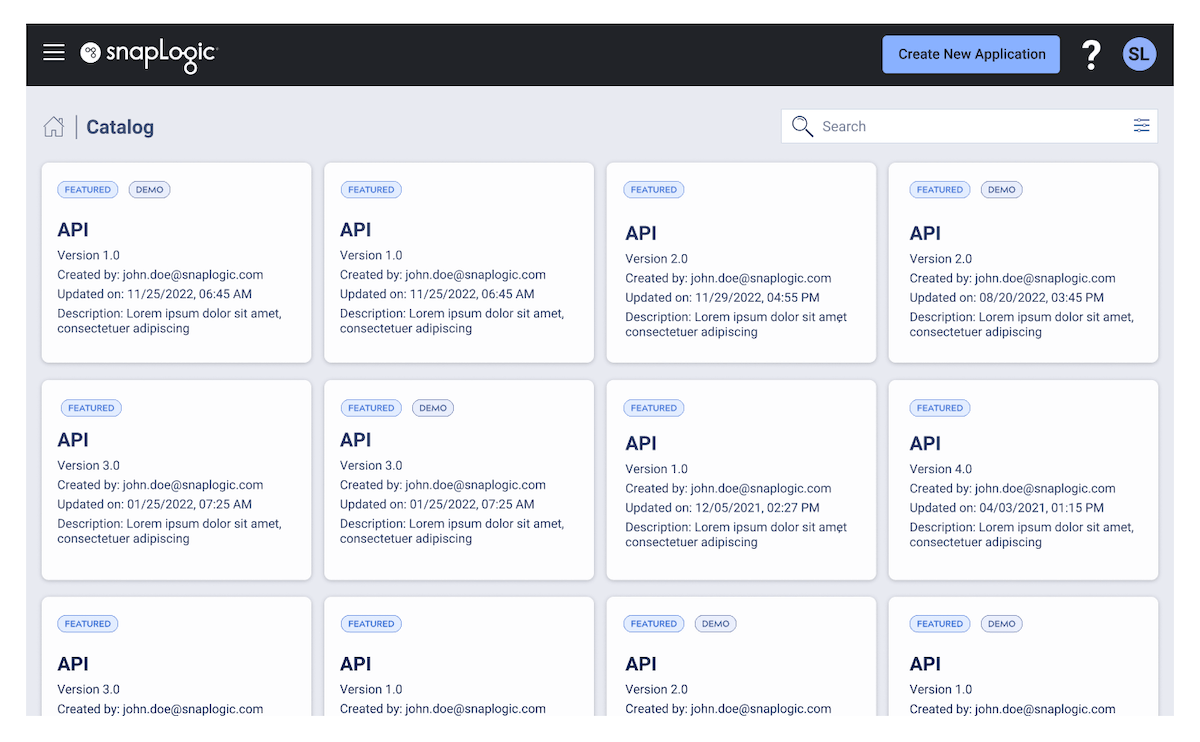Click the FEATURED badge on the Version 4.0 card
Screen dimensions: 1200x742
(x=939, y=407)
